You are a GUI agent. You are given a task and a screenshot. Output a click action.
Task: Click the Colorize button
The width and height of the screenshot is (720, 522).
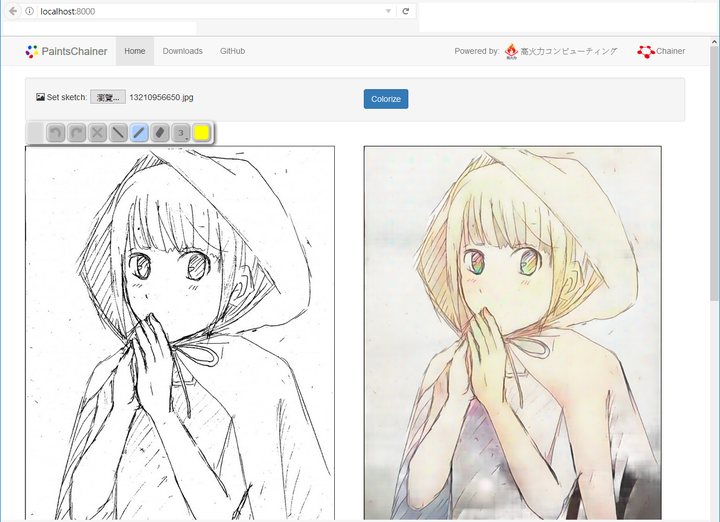(x=386, y=99)
